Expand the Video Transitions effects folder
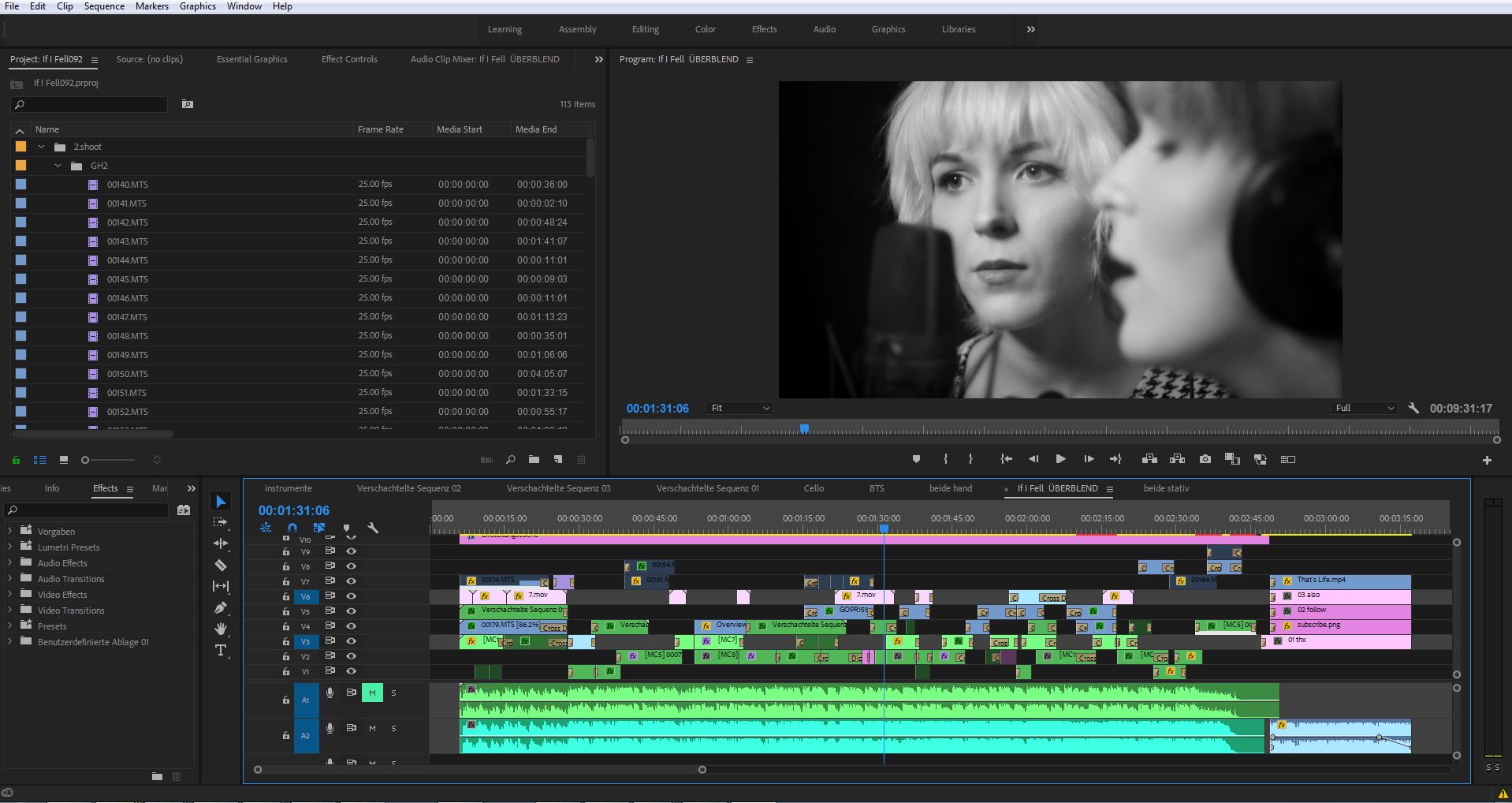The image size is (1512, 803). pos(9,610)
